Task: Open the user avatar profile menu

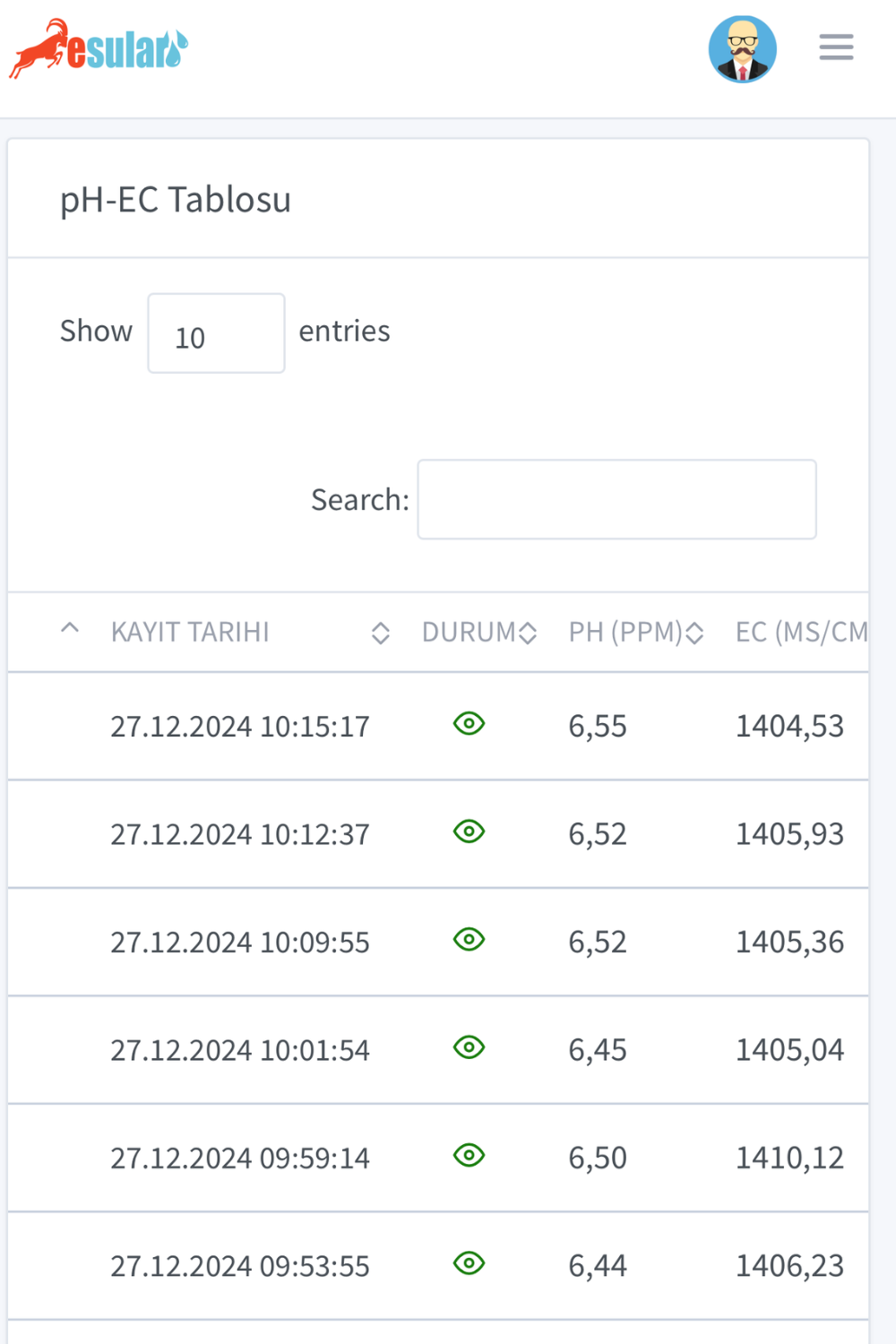Action: (x=742, y=49)
